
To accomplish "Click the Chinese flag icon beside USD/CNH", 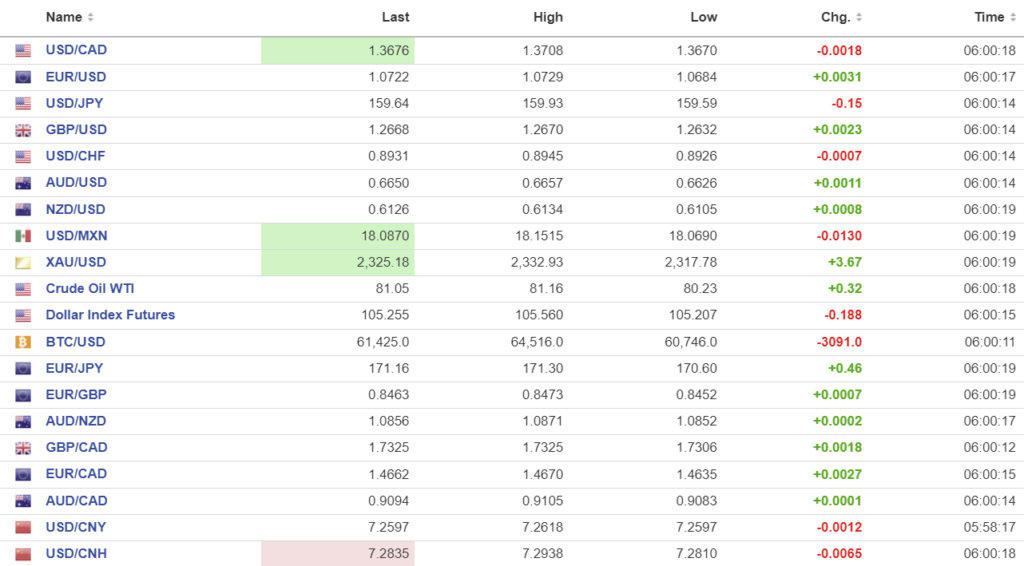I will (x=23, y=554).
